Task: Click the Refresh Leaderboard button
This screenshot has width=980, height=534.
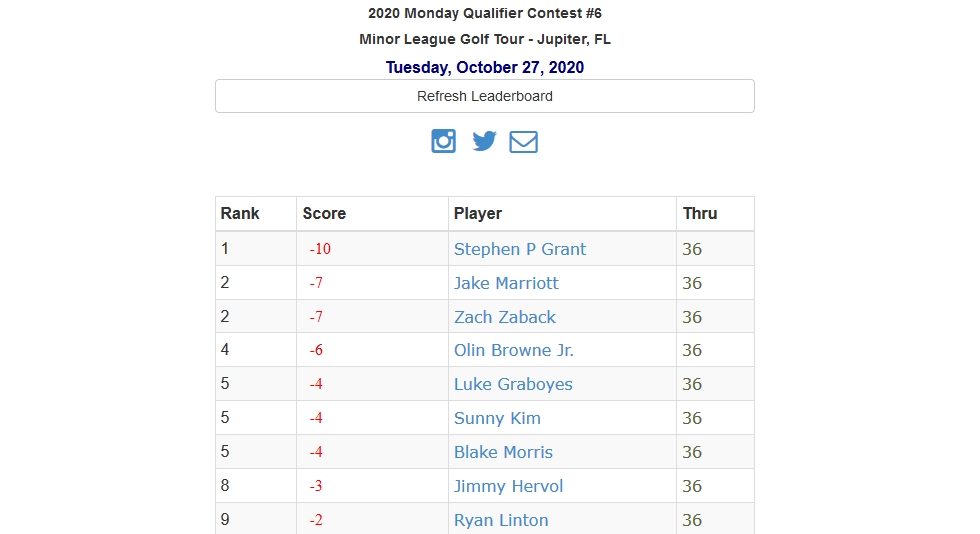Action: (x=484, y=96)
